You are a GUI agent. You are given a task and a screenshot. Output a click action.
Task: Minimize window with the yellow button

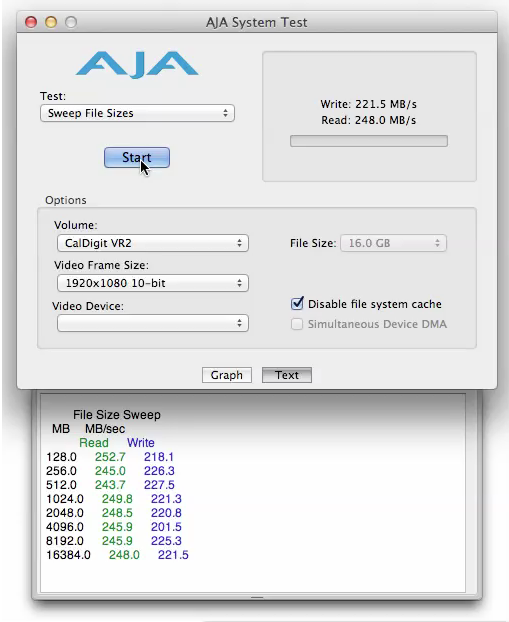point(51,22)
